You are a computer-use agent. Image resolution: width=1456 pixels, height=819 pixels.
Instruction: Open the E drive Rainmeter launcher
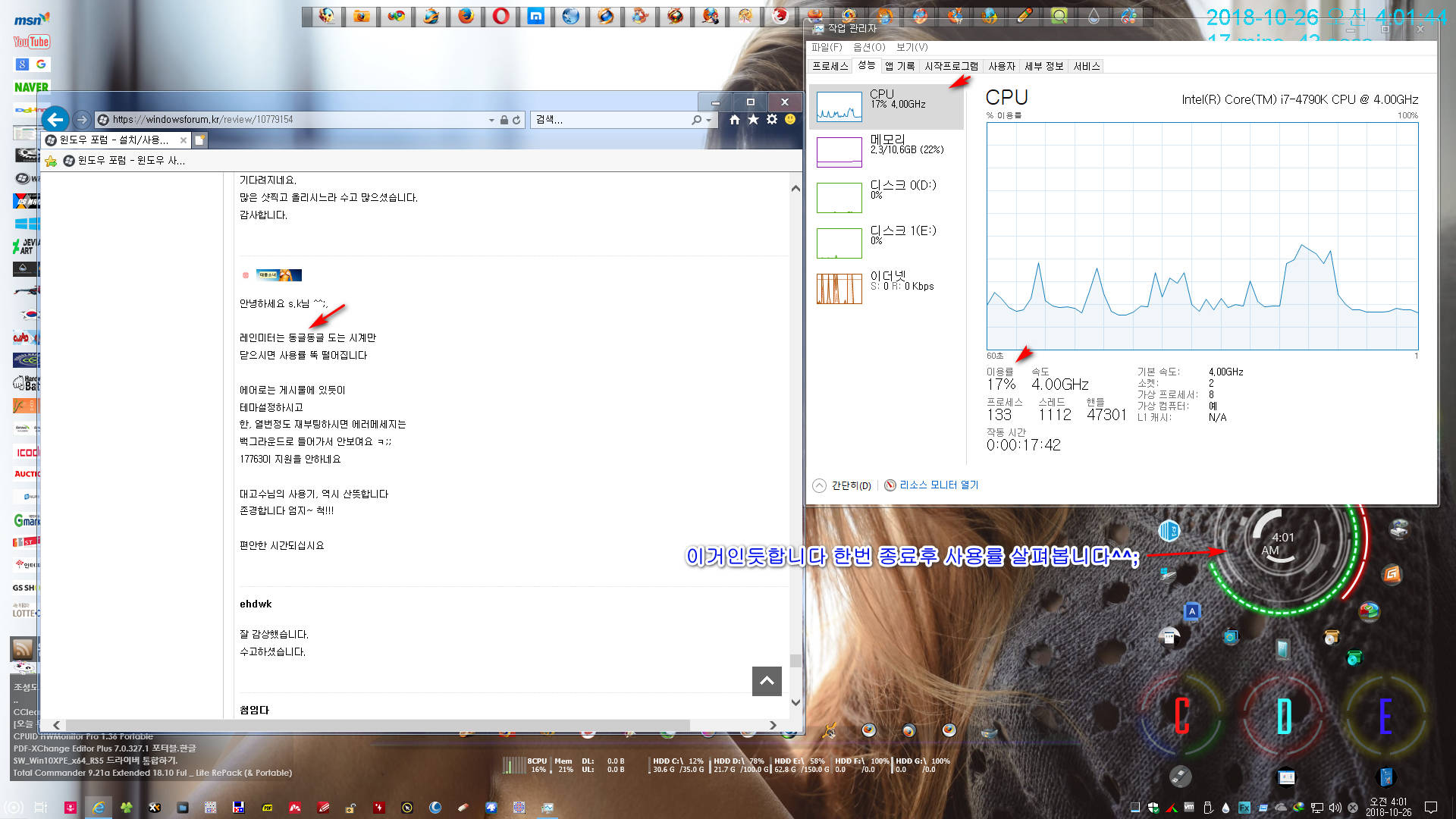1385,716
